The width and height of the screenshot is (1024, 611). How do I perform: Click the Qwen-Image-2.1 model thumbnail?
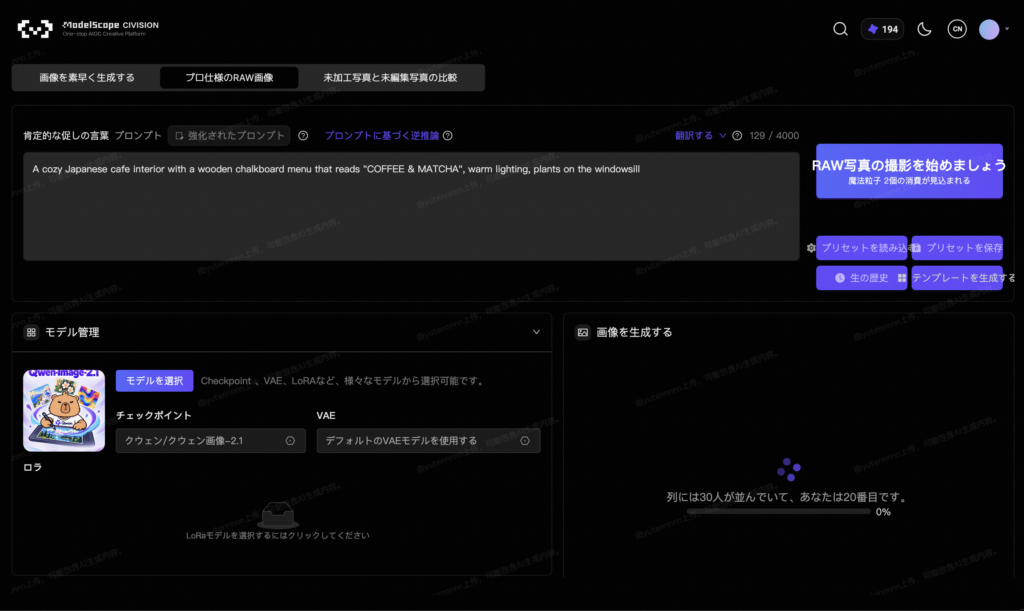point(64,411)
